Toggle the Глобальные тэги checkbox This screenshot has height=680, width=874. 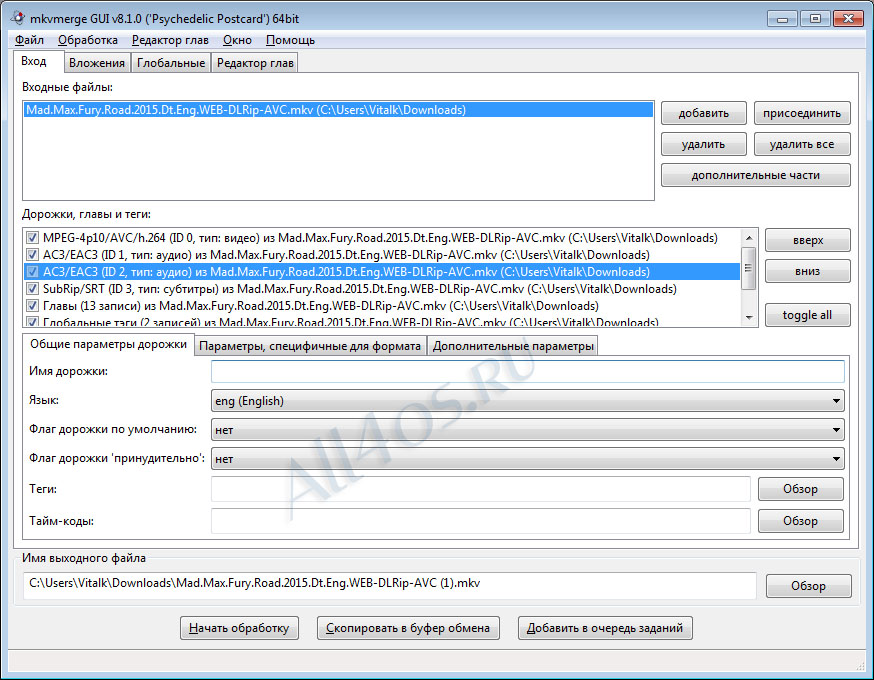tap(32, 322)
